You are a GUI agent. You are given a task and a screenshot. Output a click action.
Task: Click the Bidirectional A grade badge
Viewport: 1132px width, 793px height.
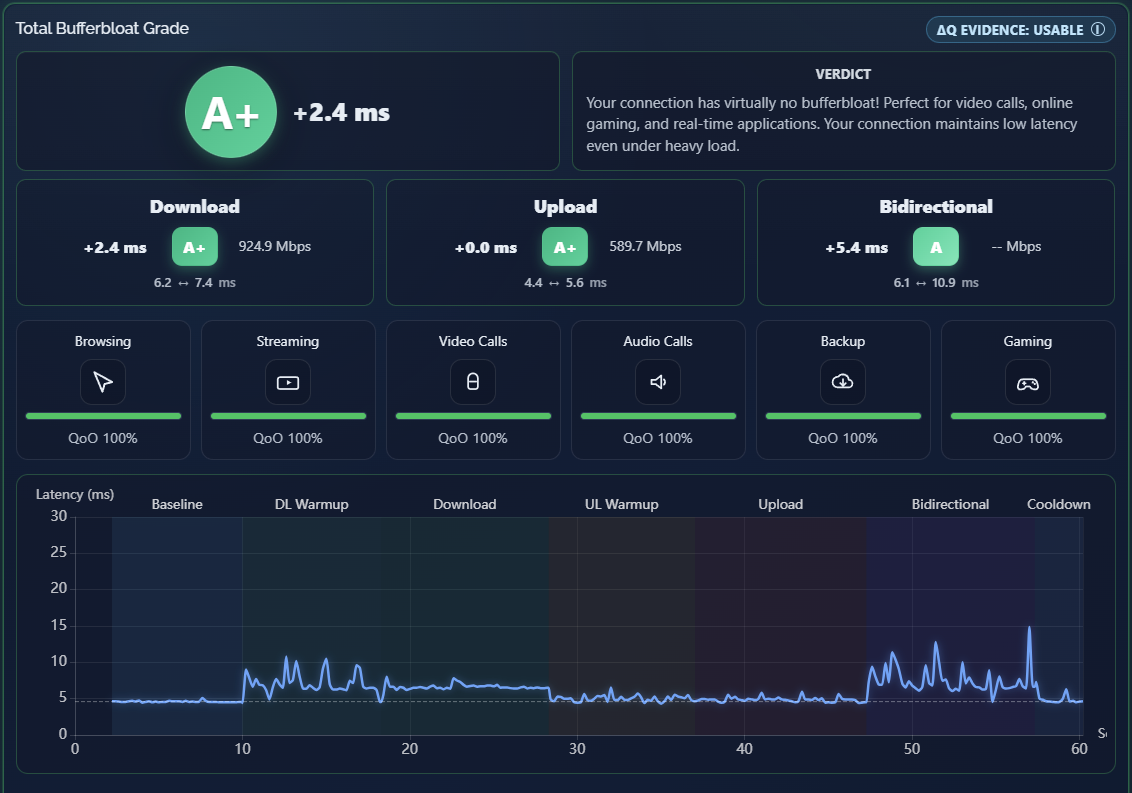click(x=936, y=247)
